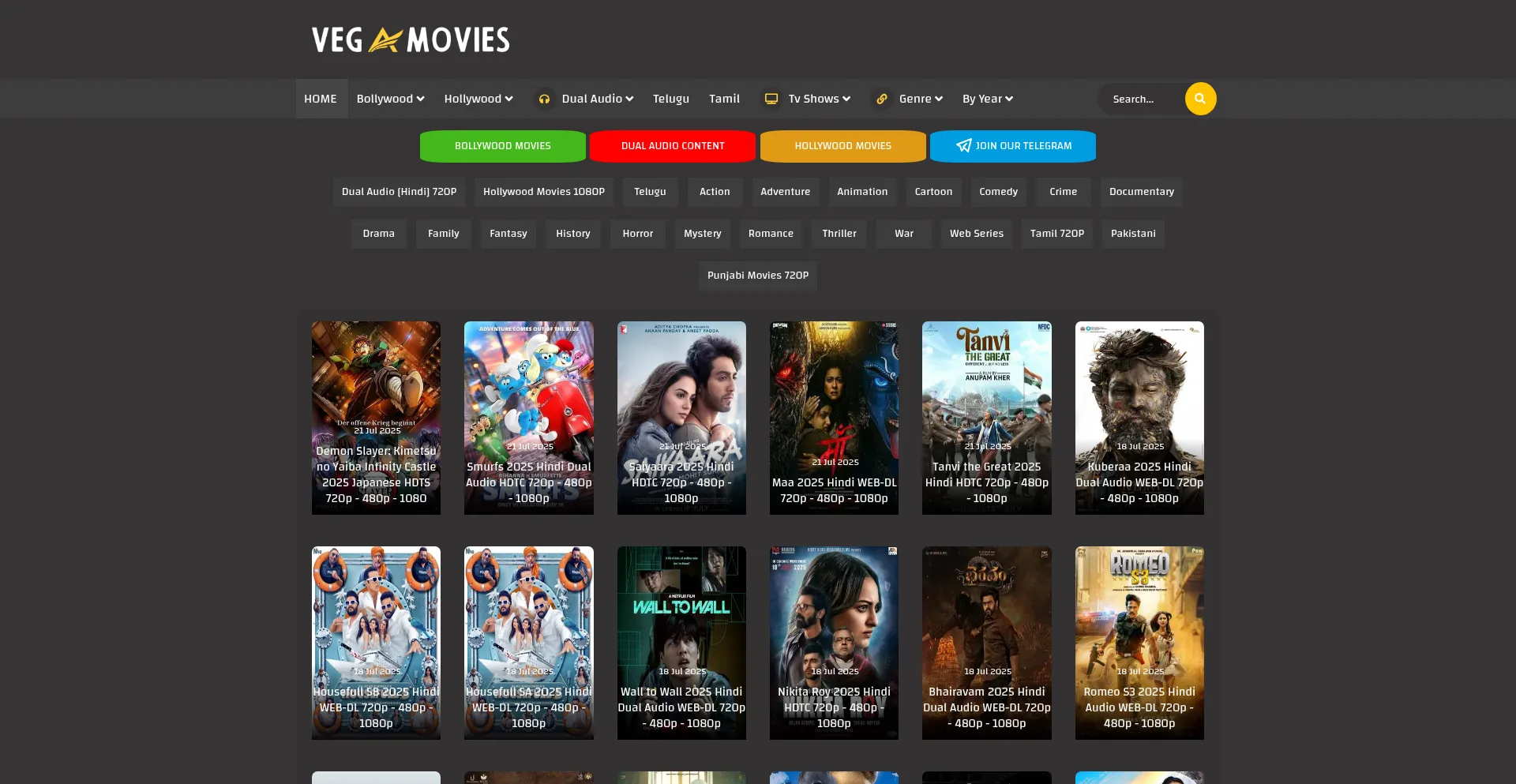The width and height of the screenshot is (1516, 784).
Task: Open the Tamil 720P category tag
Action: 1056,234
